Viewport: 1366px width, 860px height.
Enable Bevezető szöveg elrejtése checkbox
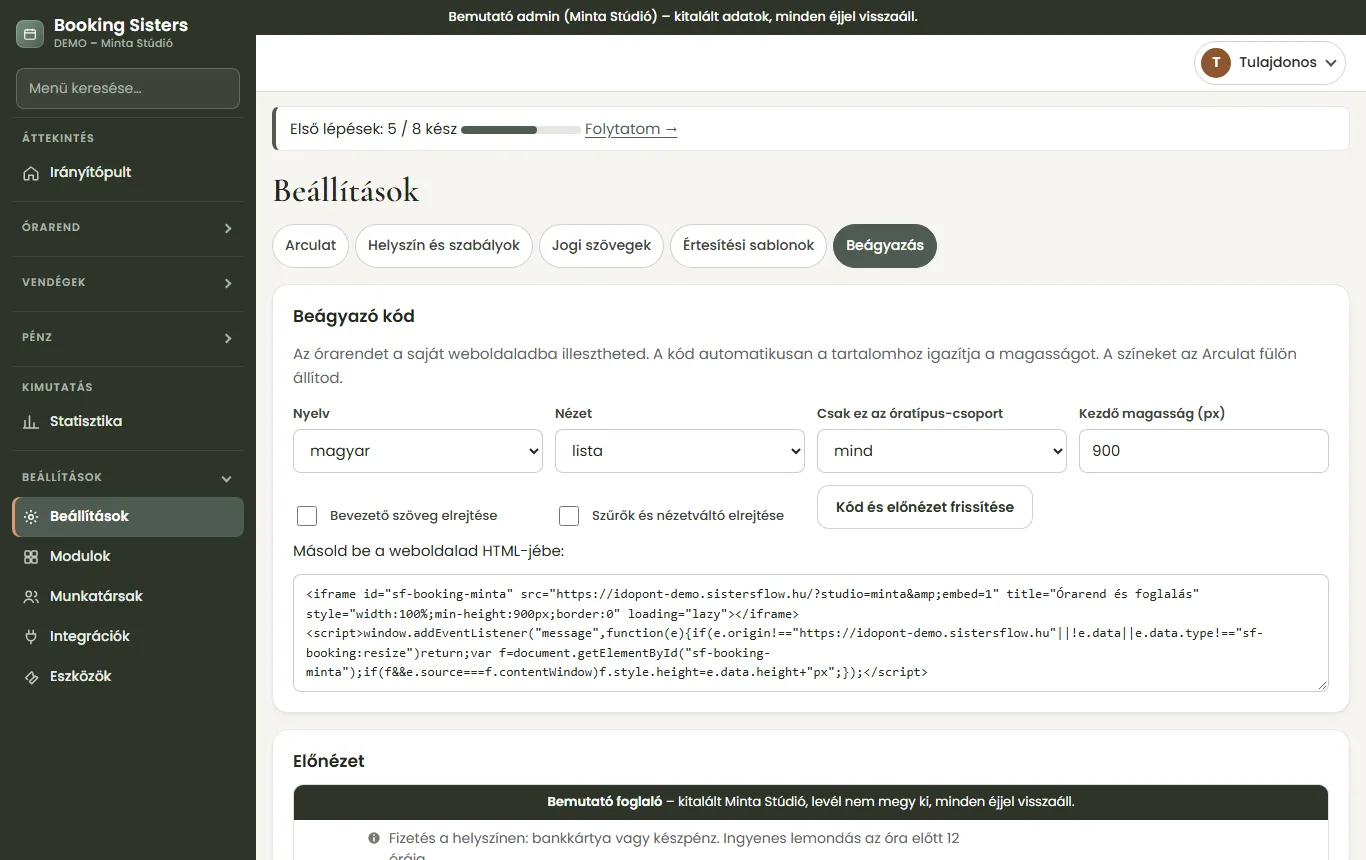(307, 516)
